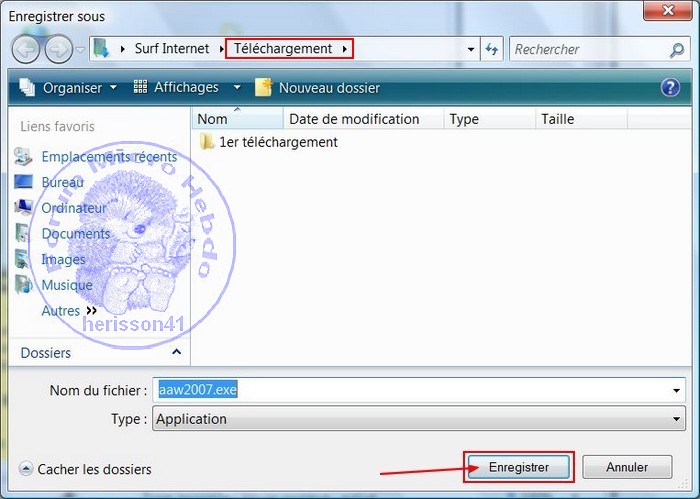Open the recent pages dropdown arrow

point(80,50)
